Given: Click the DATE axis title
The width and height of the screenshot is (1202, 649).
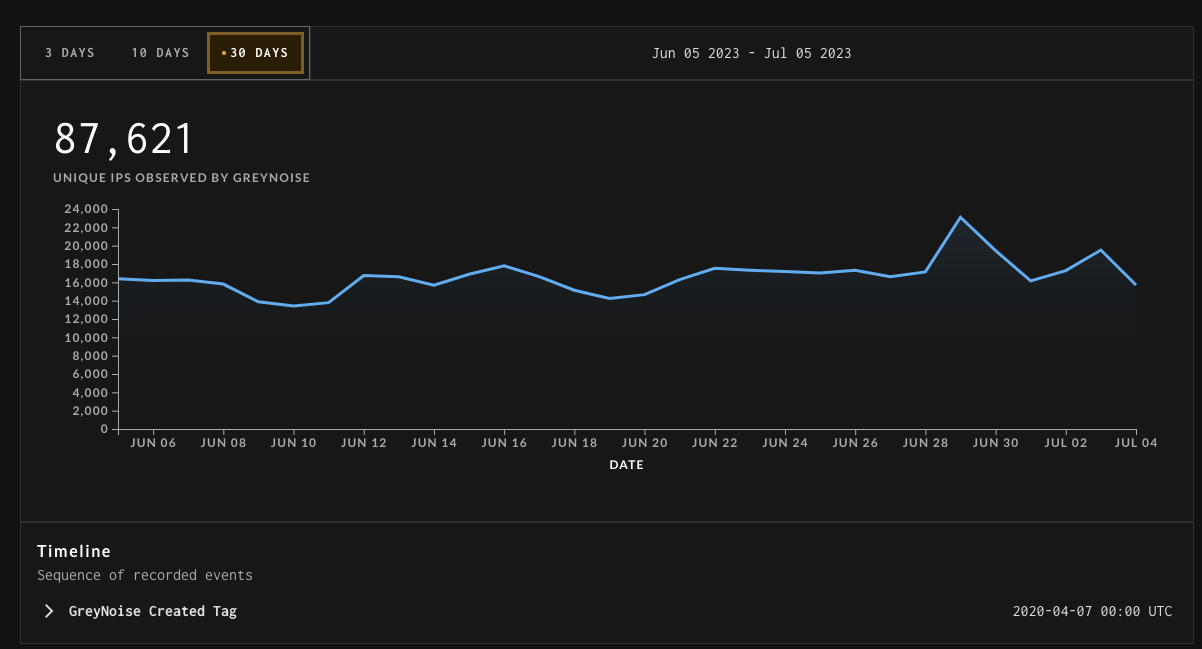Looking at the screenshot, I should click(627, 465).
